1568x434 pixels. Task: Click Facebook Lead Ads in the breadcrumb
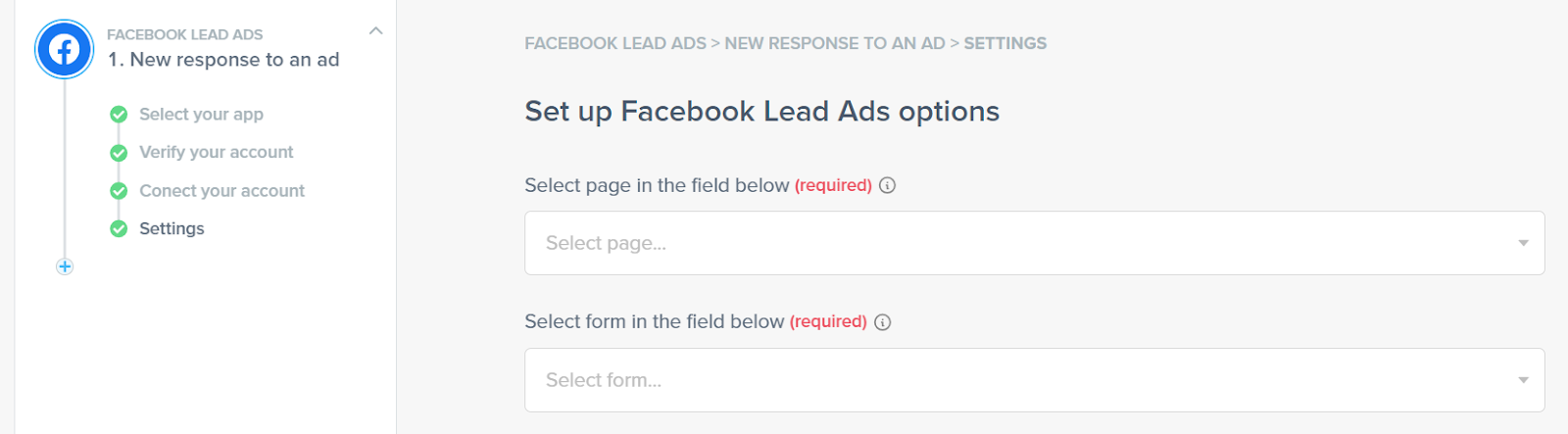tap(615, 43)
